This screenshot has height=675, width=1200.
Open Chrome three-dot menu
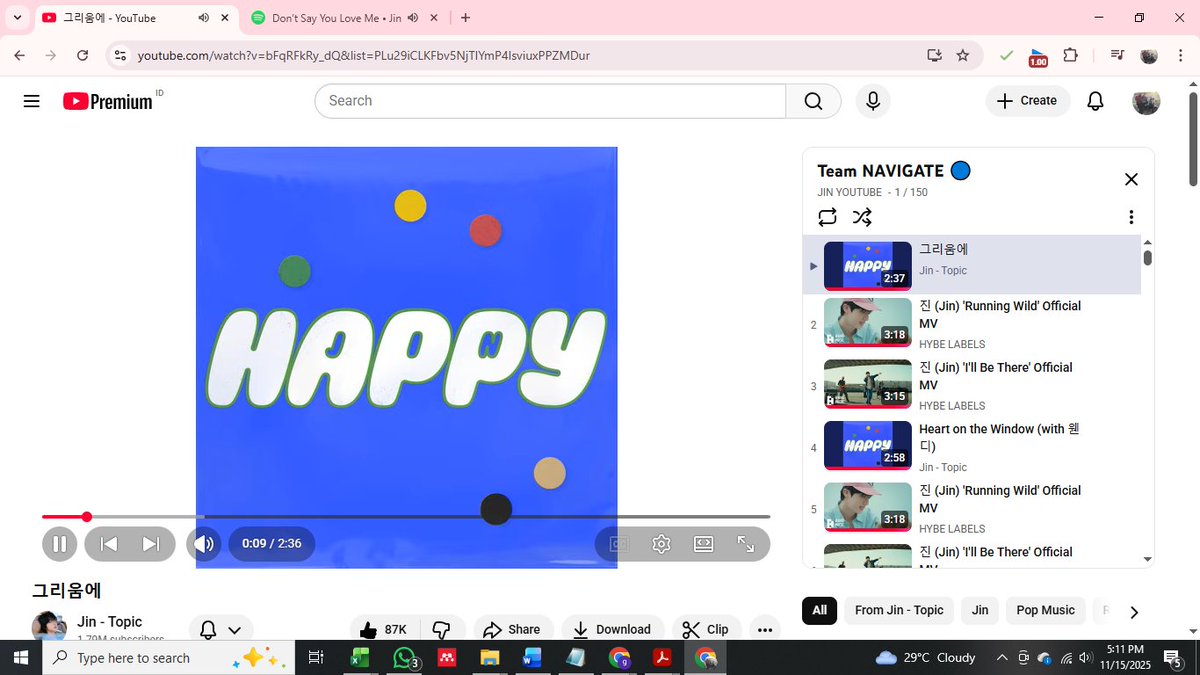pos(1180,56)
